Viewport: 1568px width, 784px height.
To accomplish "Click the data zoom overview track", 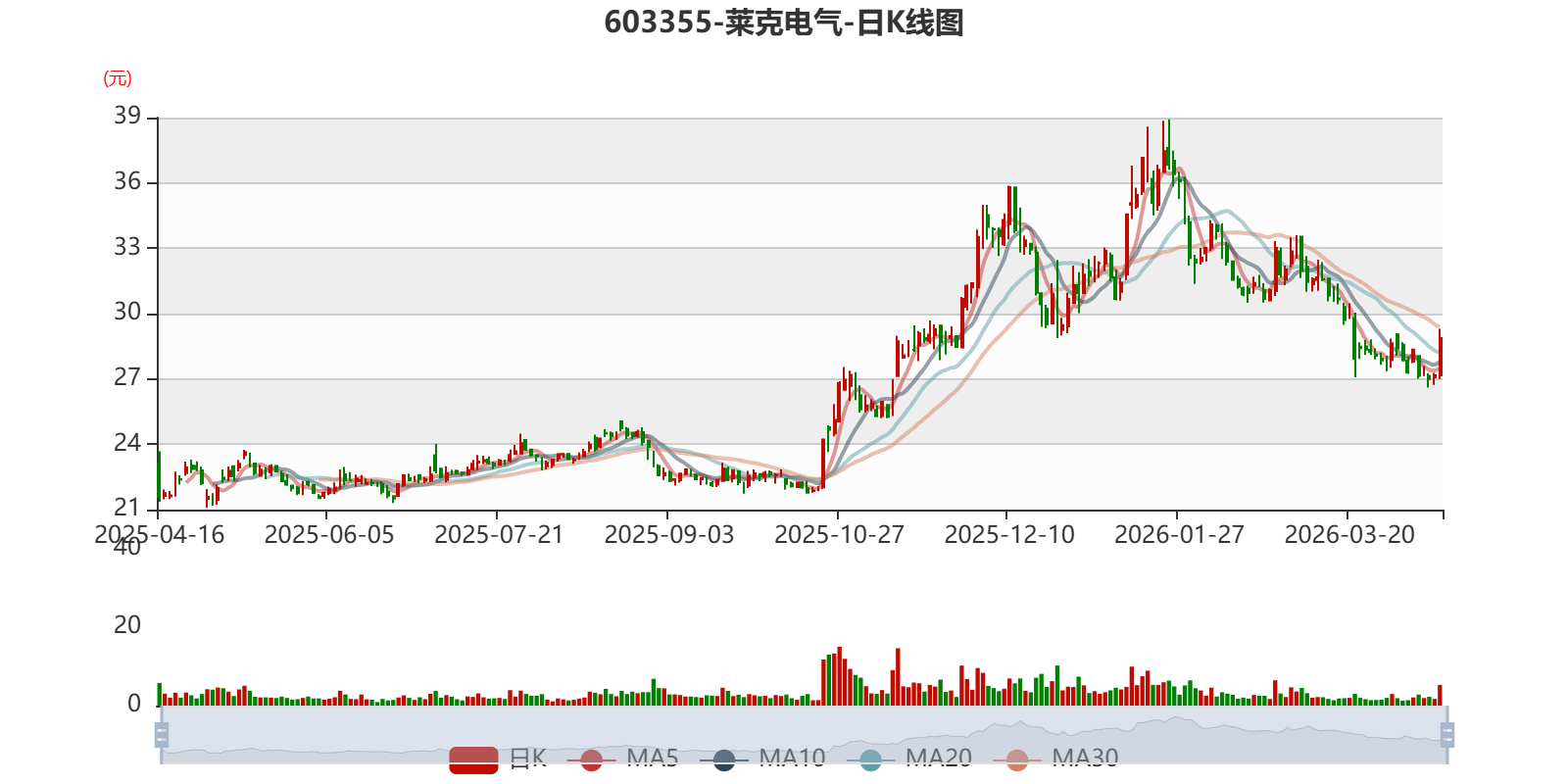I will (x=804, y=734).
